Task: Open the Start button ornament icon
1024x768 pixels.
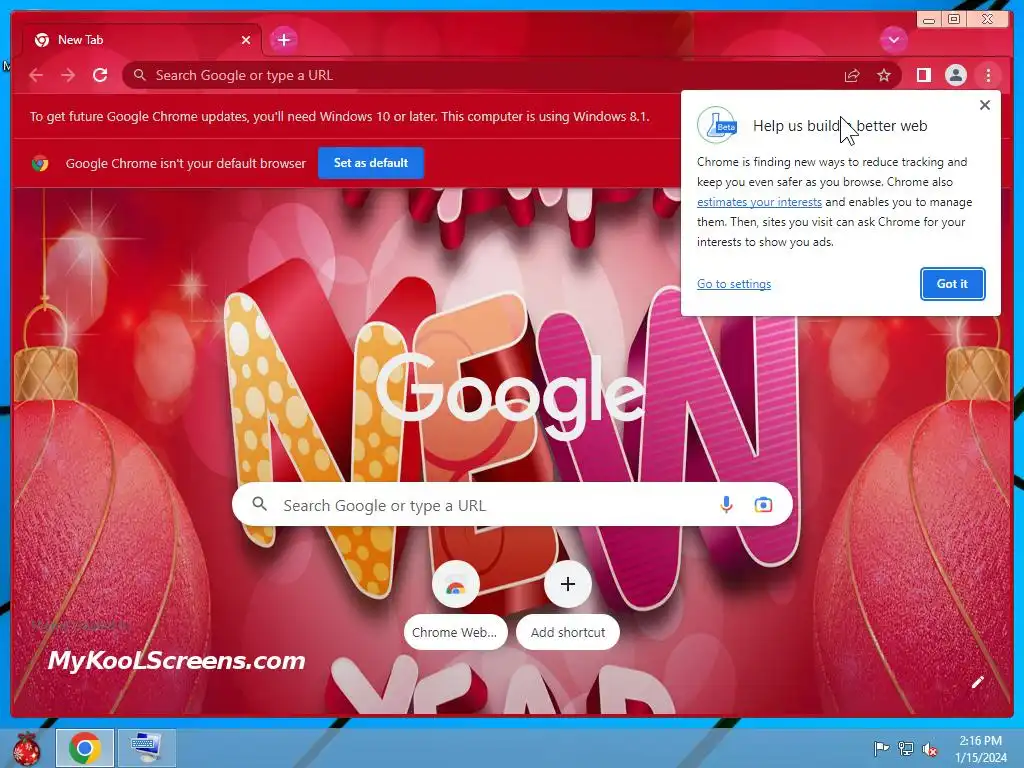Action: tap(26, 748)
